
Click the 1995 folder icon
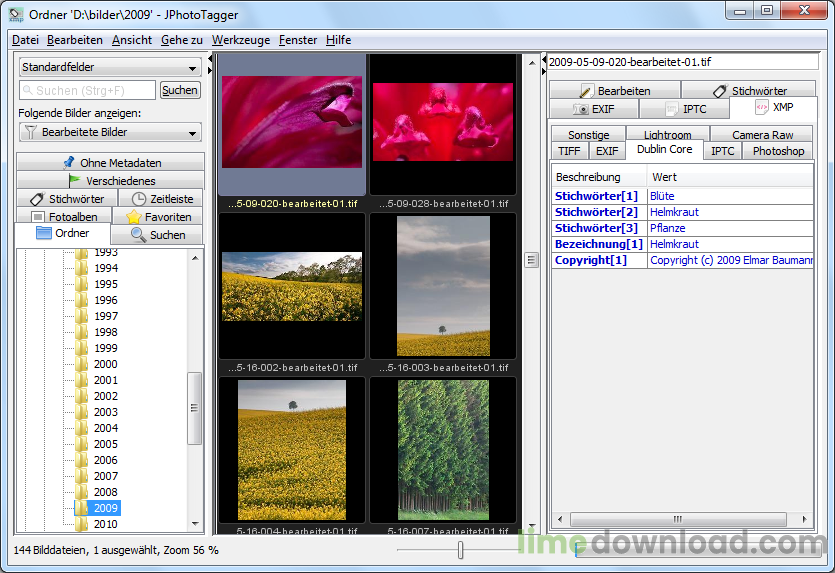pos(81,284)
